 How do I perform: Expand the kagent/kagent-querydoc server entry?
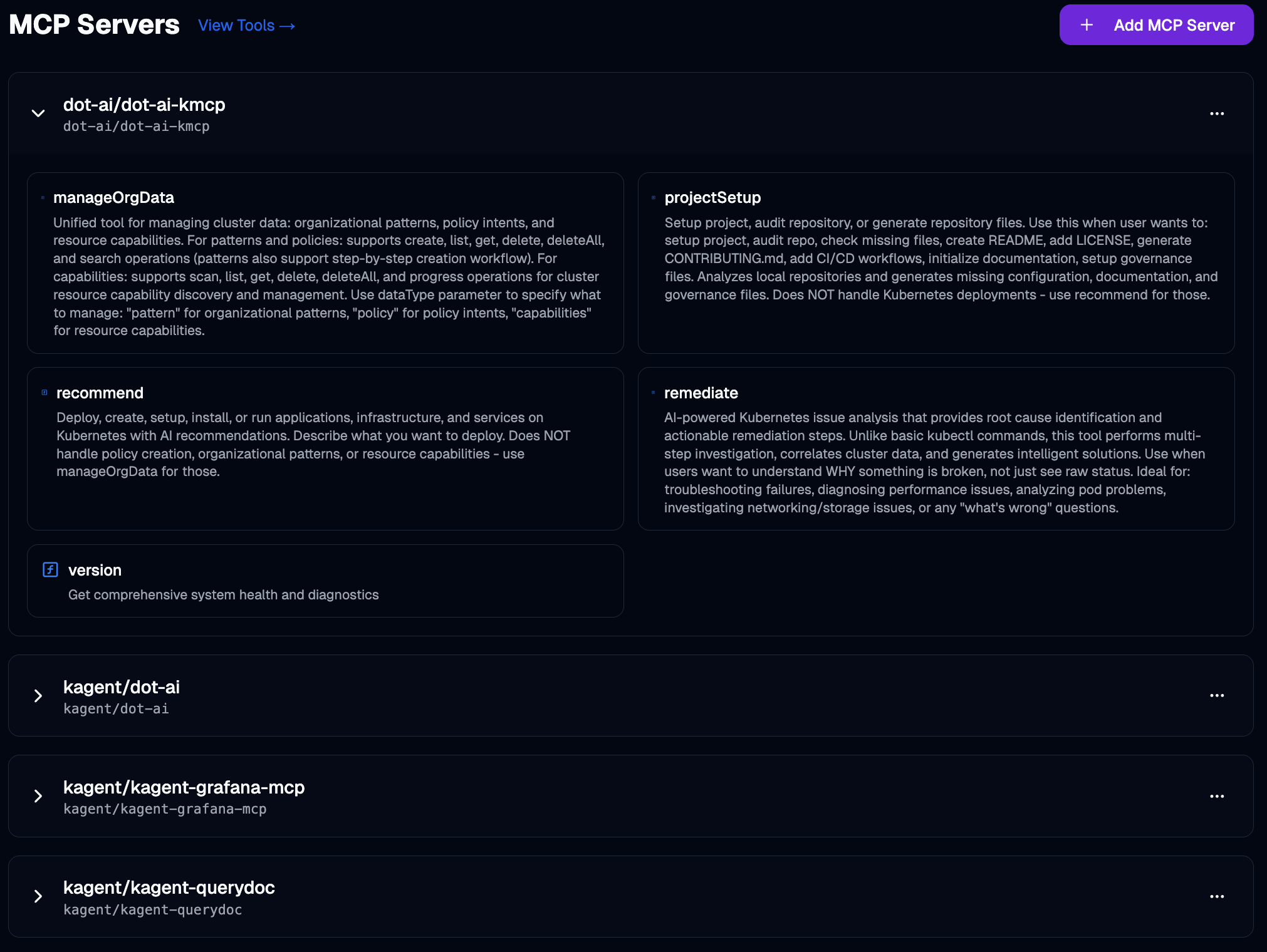point(38,896)
